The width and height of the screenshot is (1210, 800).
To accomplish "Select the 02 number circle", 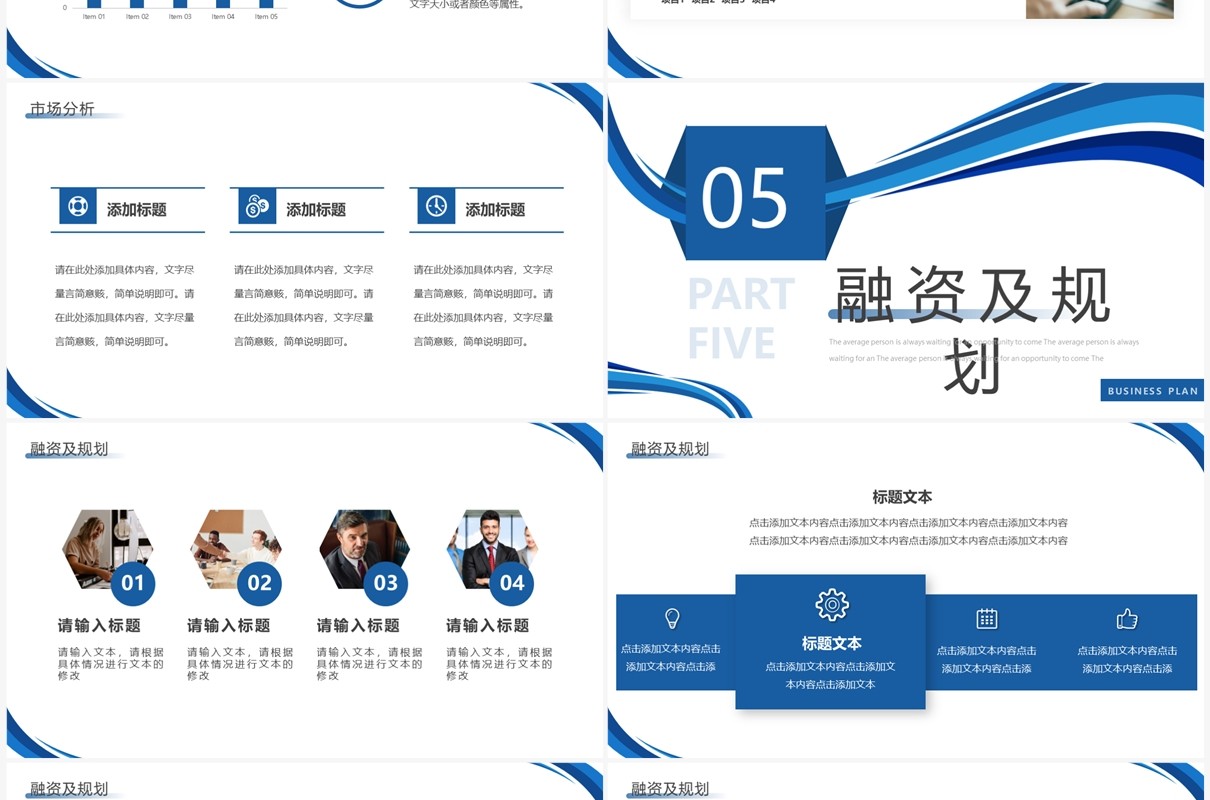I will [x=260, y=583].
